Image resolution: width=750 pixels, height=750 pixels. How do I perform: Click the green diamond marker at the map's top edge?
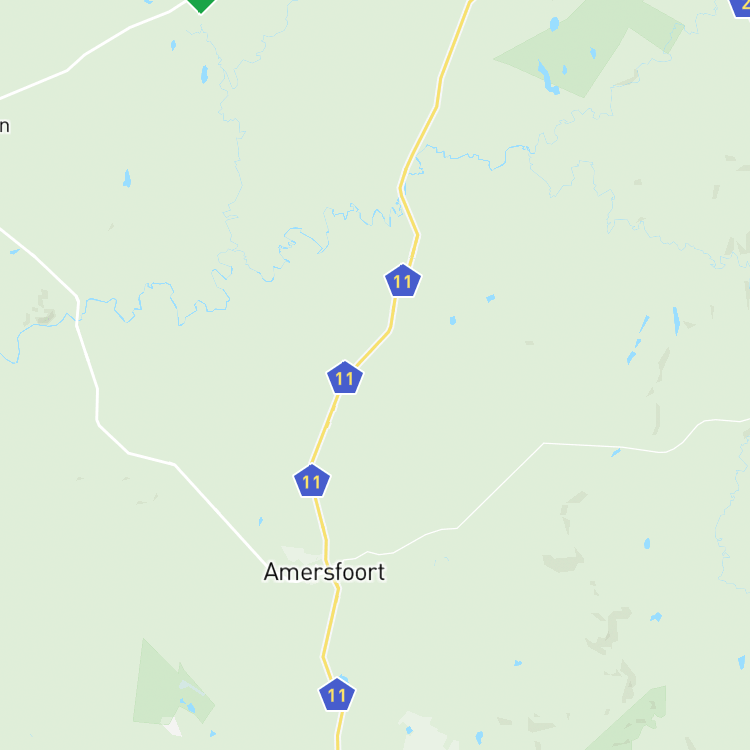pyautogui.click(x=201, y=5)
